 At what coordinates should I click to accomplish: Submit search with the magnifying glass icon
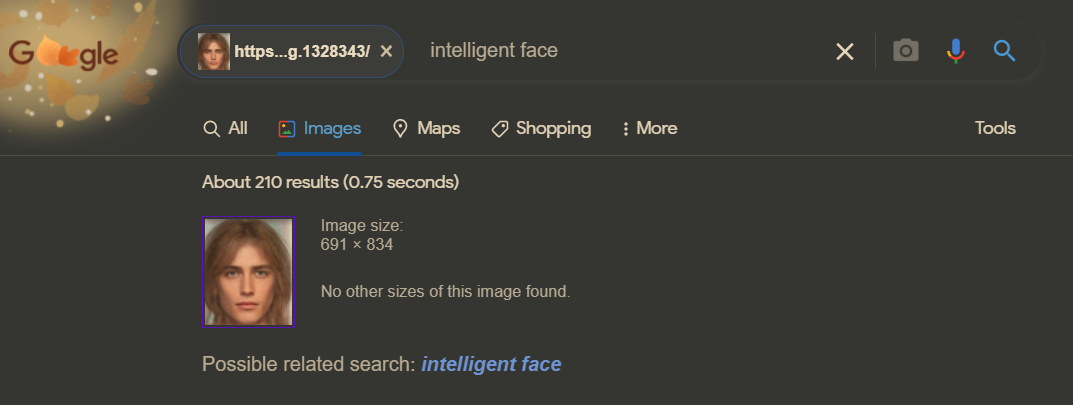[x=1004, y=51]
